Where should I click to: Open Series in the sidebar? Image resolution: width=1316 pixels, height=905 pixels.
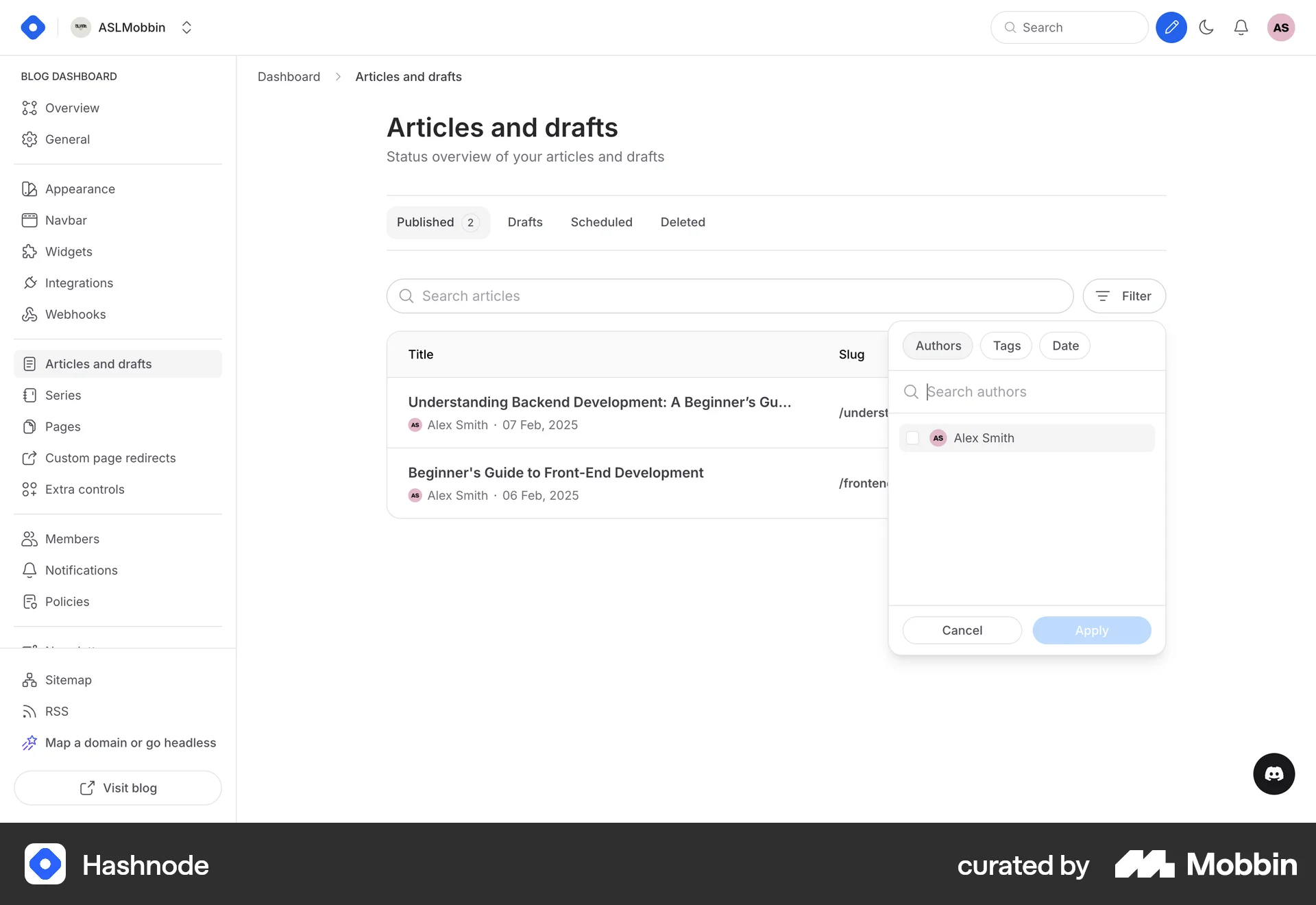(x=118, y=395)
